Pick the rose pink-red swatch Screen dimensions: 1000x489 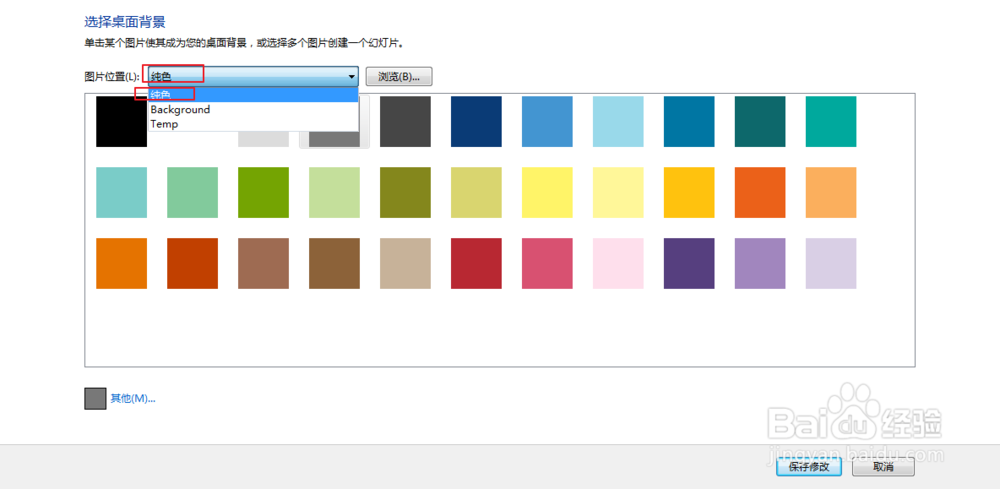[547, 263]
